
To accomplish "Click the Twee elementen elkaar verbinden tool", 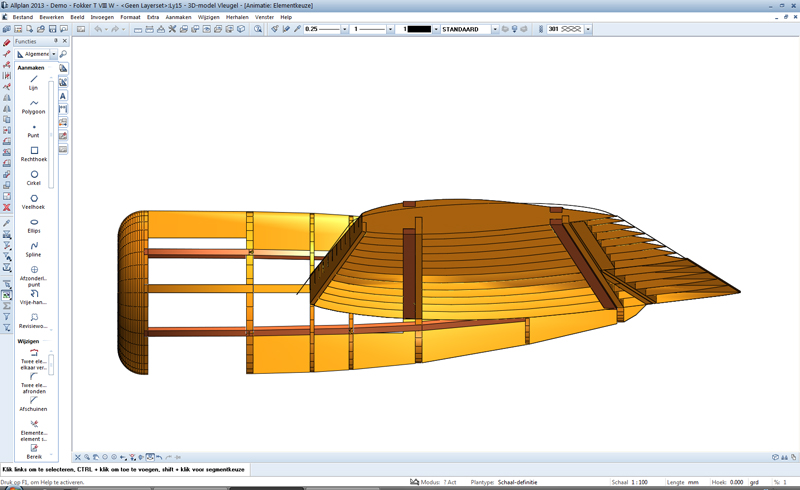I will [34, 359].
